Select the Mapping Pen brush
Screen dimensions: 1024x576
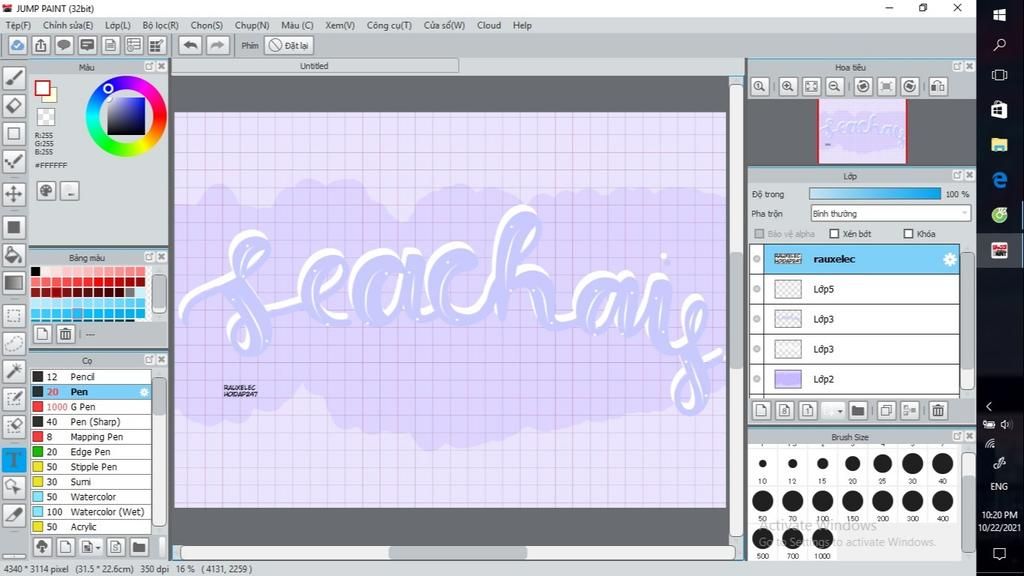click(91, 437)
